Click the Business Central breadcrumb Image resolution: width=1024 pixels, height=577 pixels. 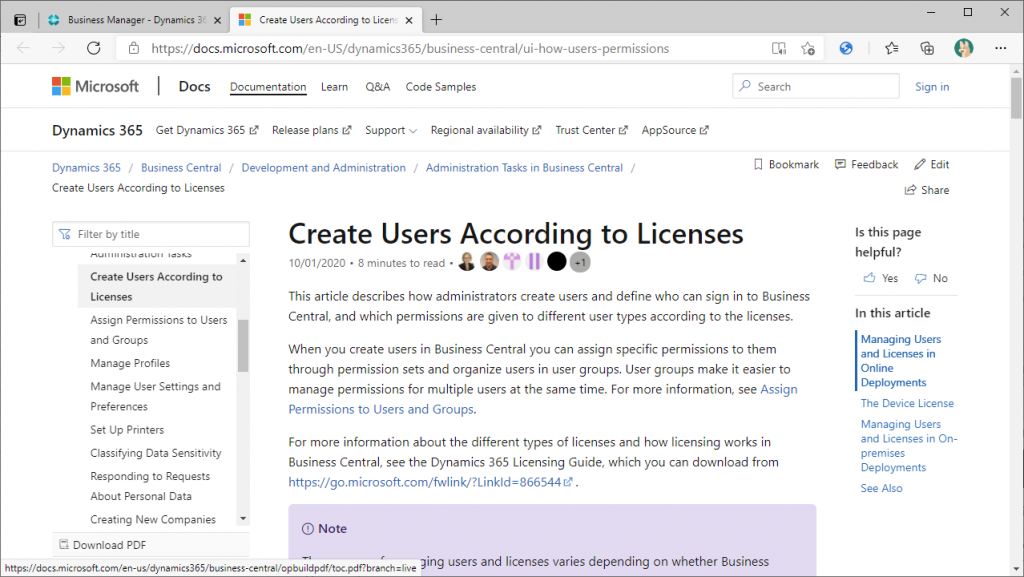181,168
